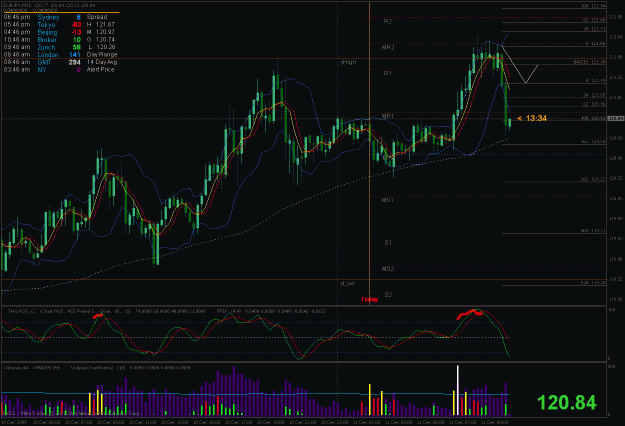The width and height of the screenshot is (625, 426).
Task: Click the Beijing session label
Action: click(47, 32)
